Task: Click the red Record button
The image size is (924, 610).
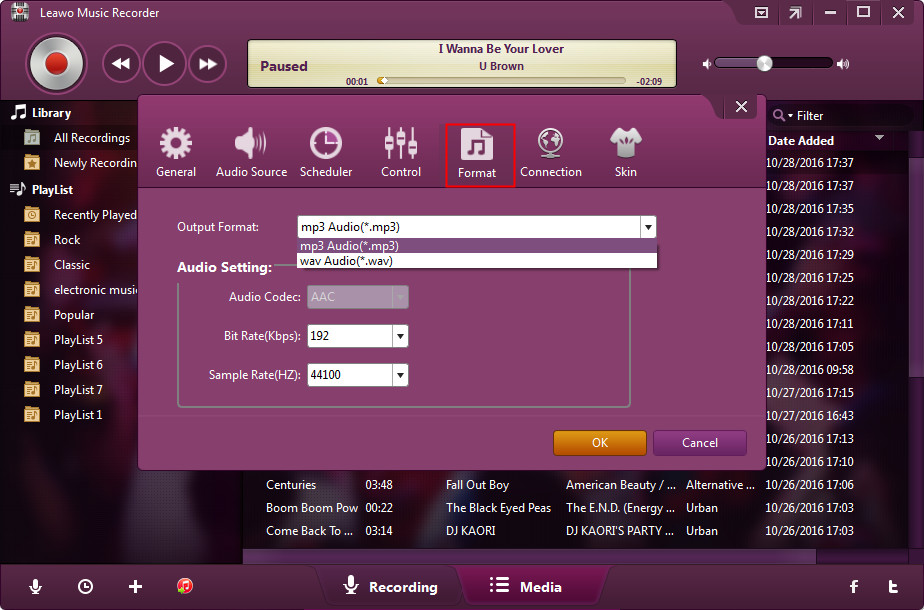Action: 57,64
